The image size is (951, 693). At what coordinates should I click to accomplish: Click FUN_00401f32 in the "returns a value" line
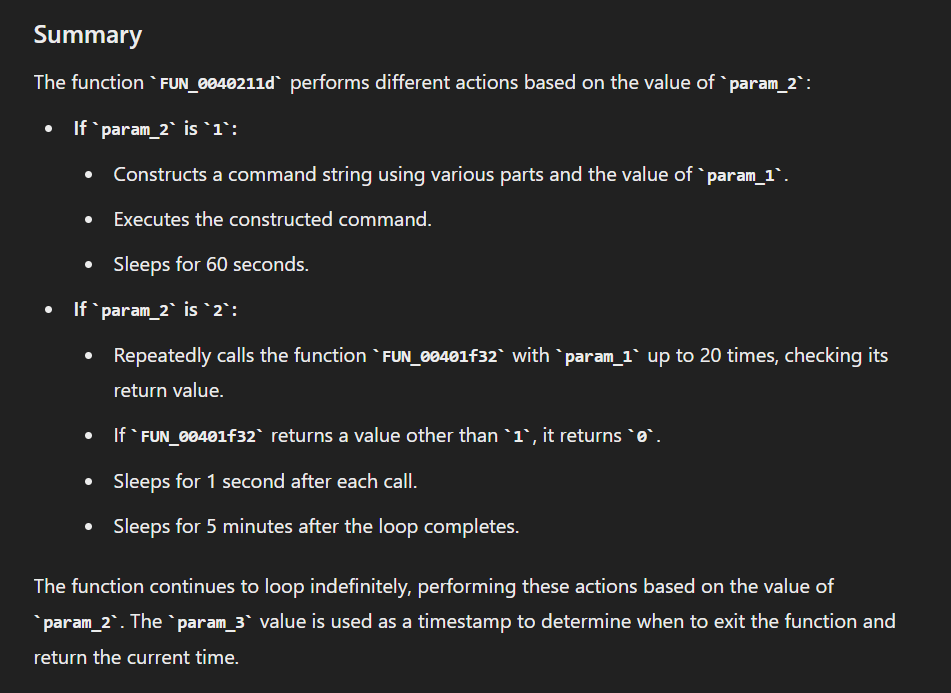198,436
